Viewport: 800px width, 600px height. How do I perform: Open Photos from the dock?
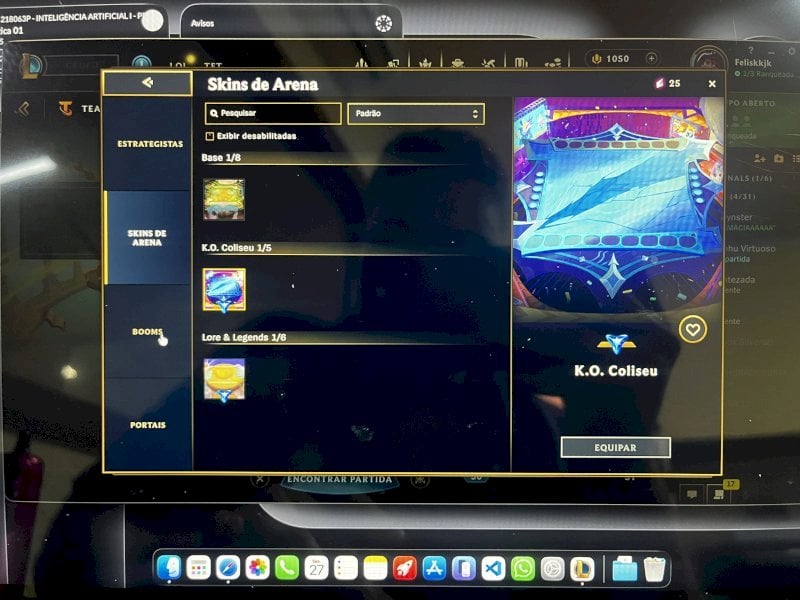[x=258, y=568]
